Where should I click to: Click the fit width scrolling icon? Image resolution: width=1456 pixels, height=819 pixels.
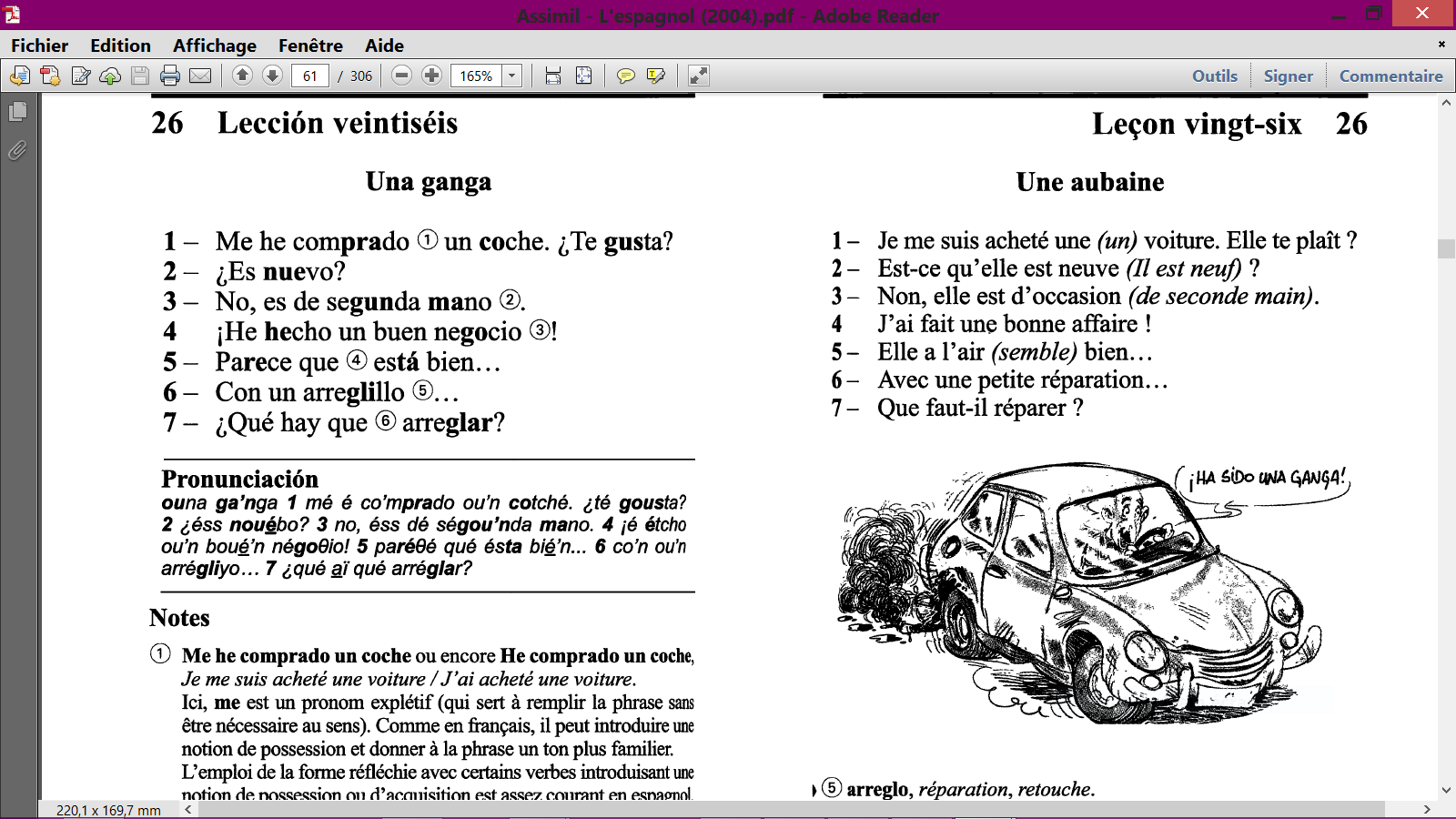(x=553, y=76)
